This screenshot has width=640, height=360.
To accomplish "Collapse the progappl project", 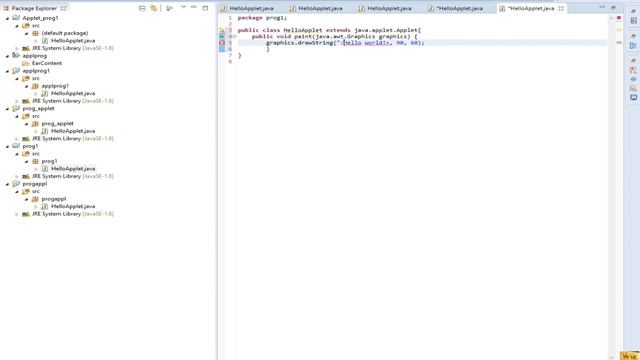I will (x=7, y=184).
